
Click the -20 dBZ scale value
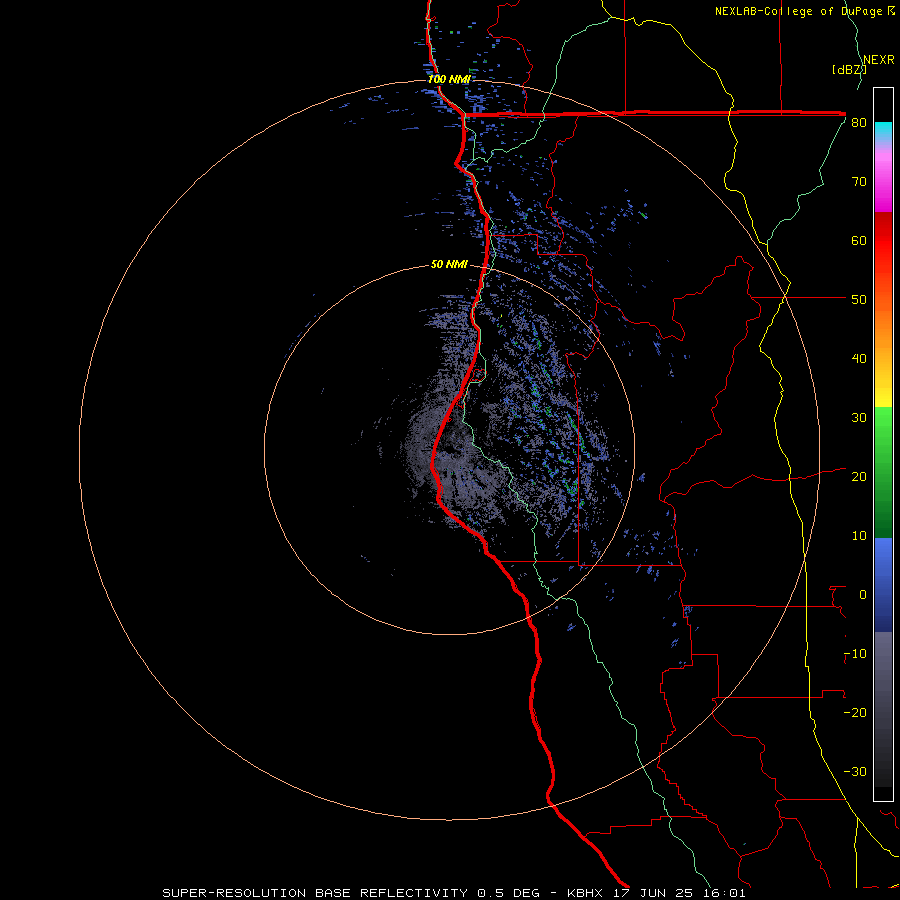point(855,713)
